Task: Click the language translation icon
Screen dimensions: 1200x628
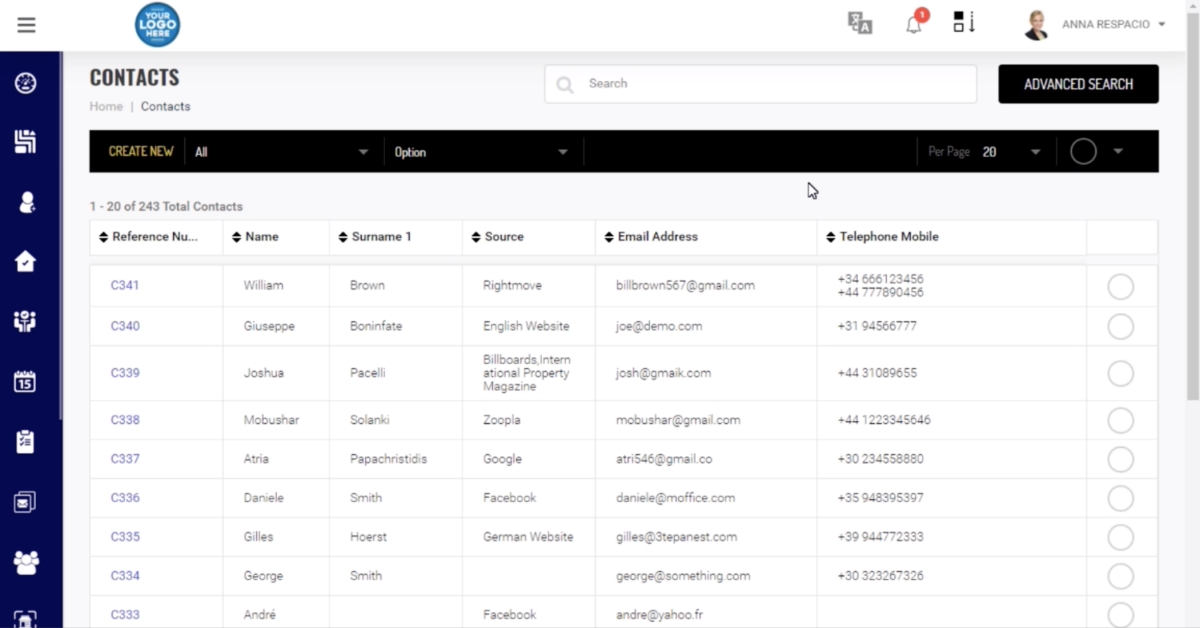Action: 860,24
